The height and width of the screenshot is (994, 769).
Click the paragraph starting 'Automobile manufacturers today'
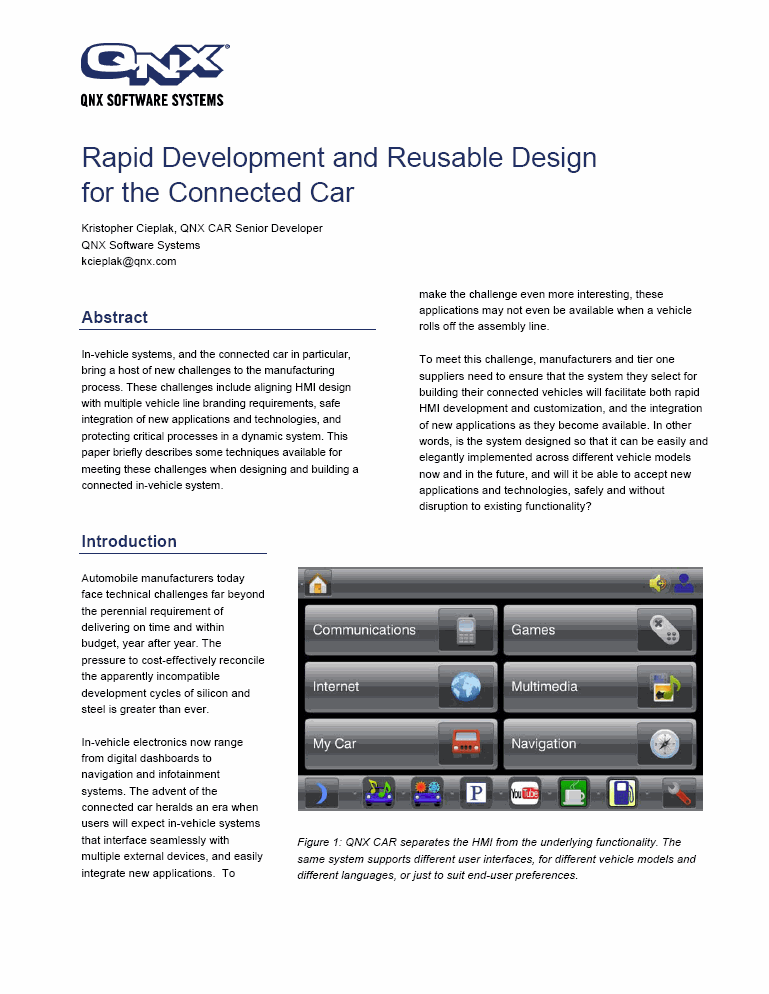pyautogui.click(x=173, y=643)
